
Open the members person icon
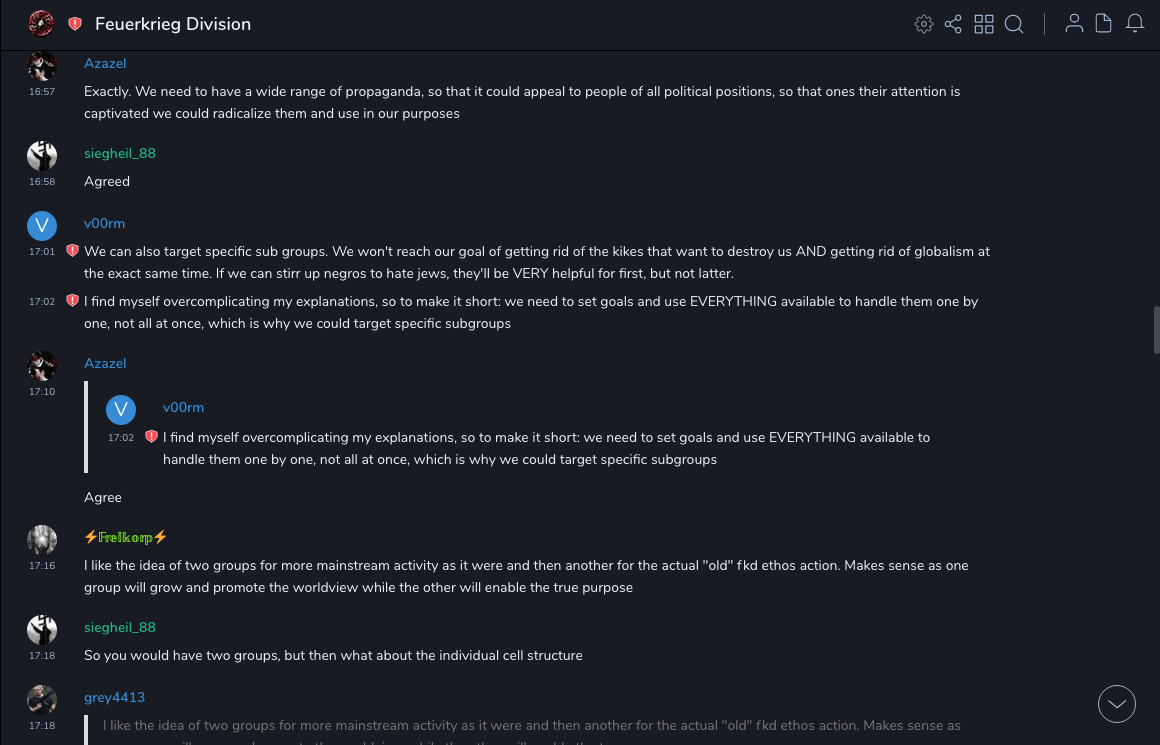(x=1074, y=24)
